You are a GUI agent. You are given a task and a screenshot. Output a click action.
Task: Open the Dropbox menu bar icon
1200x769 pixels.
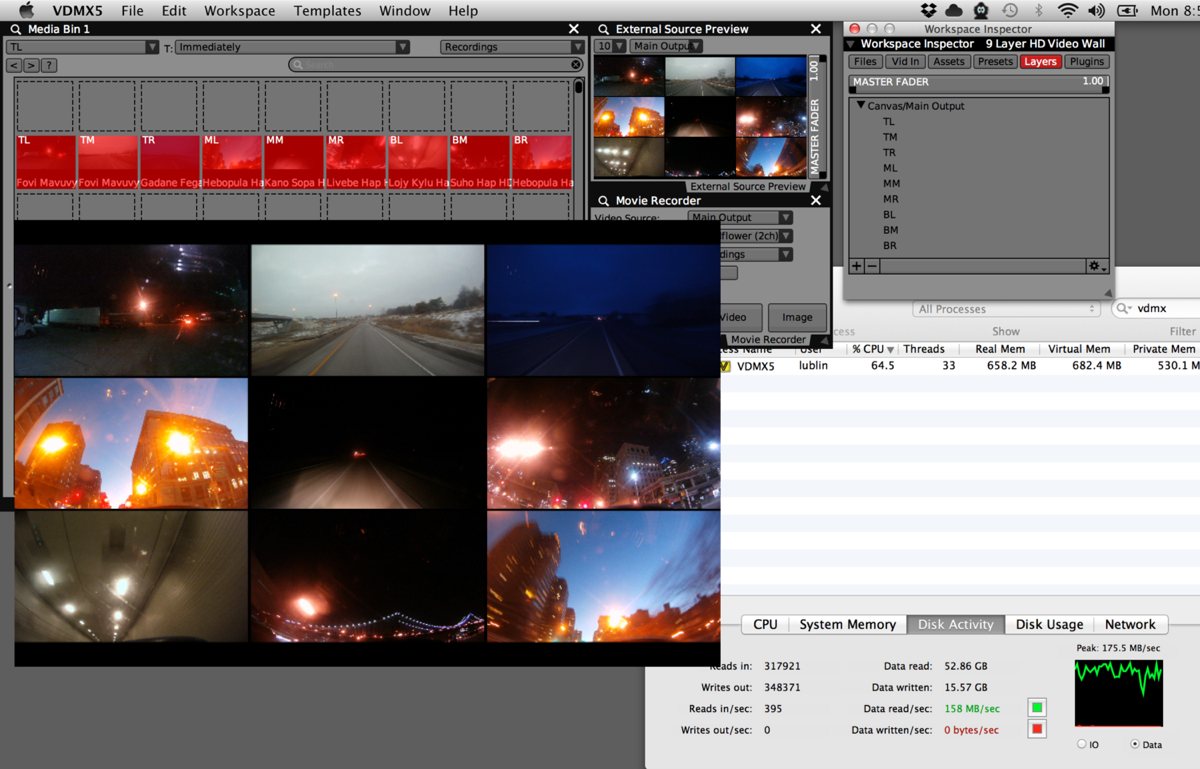pyautogui.click(x=928, y=11)
